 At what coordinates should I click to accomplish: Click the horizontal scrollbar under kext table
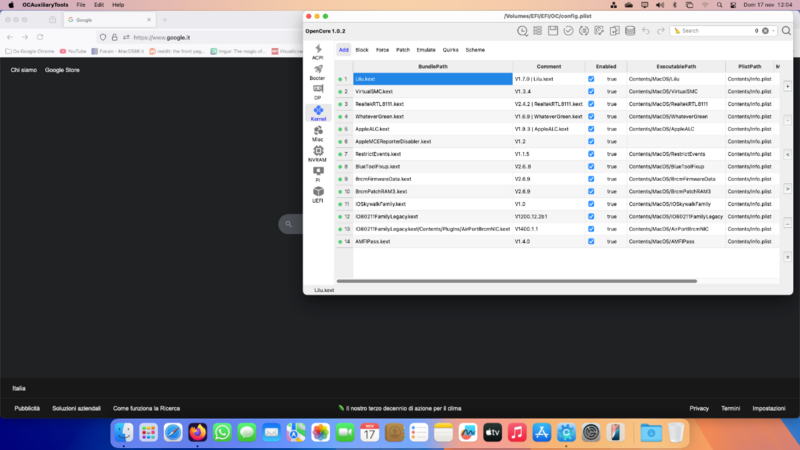click(516, 281)
